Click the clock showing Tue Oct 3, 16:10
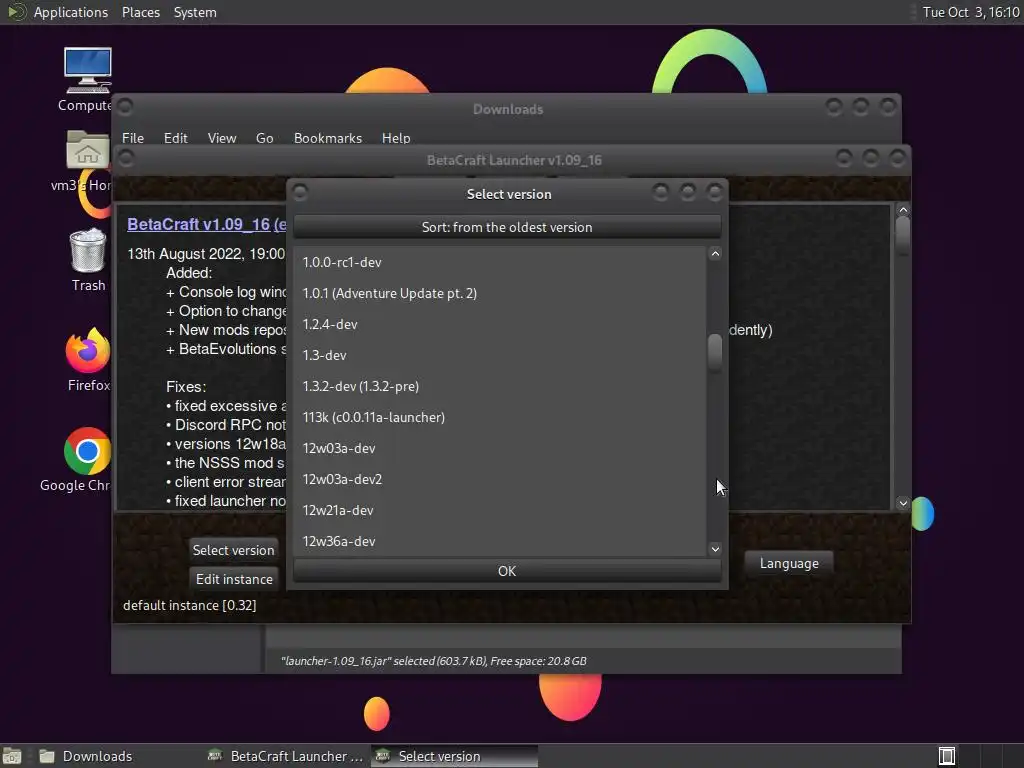This screenshot has height=768, width=1024. 970,12
